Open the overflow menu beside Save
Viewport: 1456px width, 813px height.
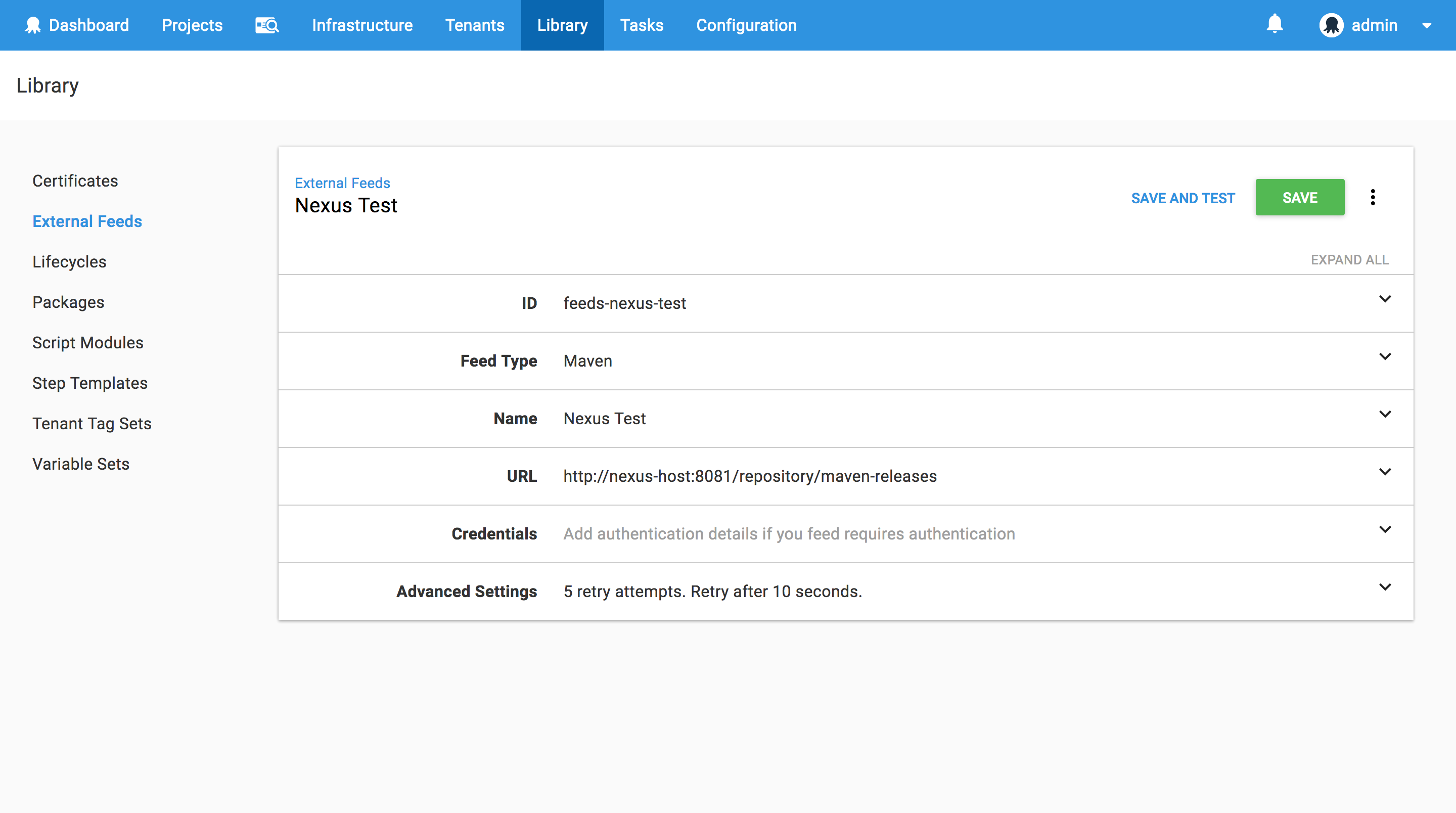(1374, 197)
